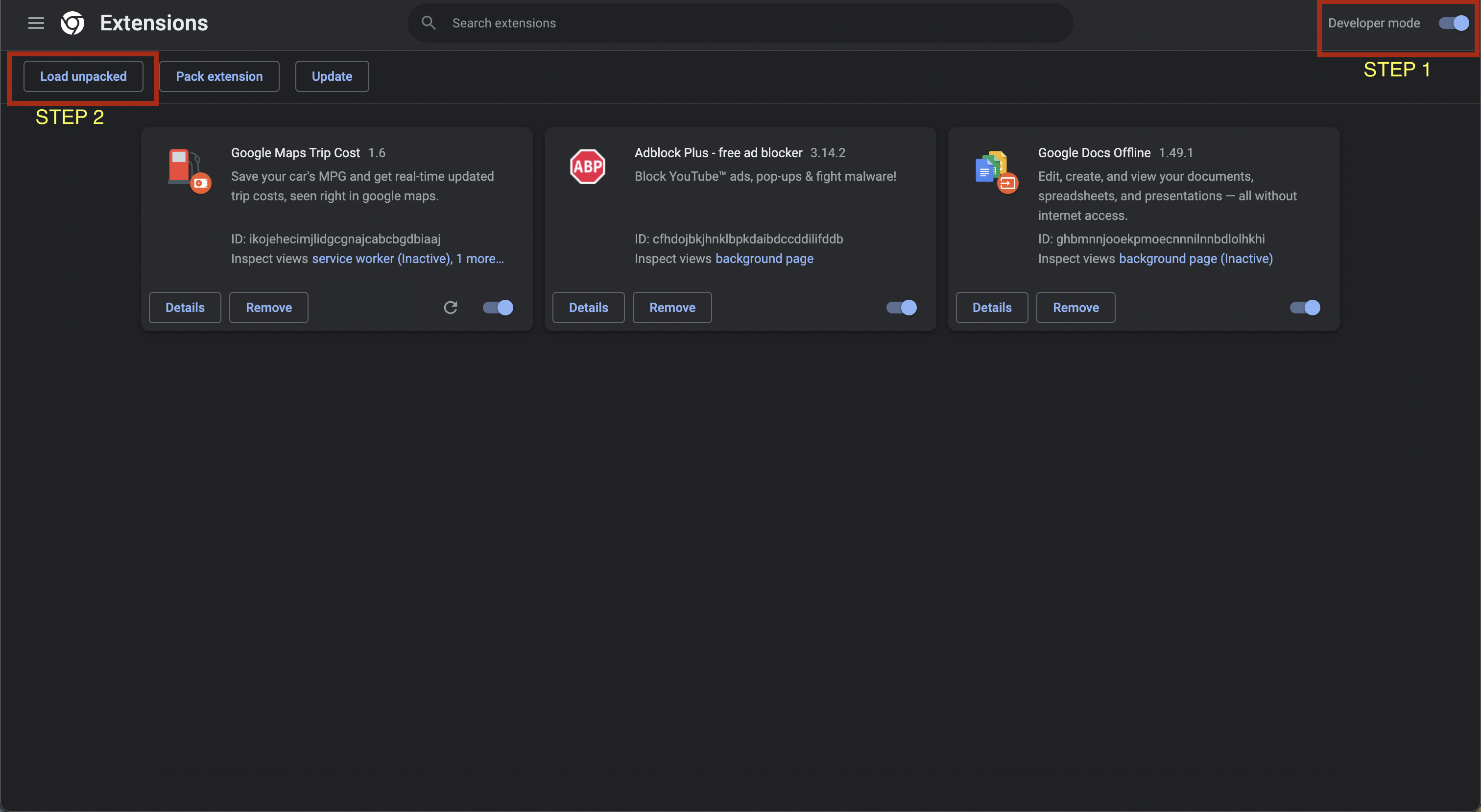Disable the Google Docs Offline extension

coord(1304,308)
